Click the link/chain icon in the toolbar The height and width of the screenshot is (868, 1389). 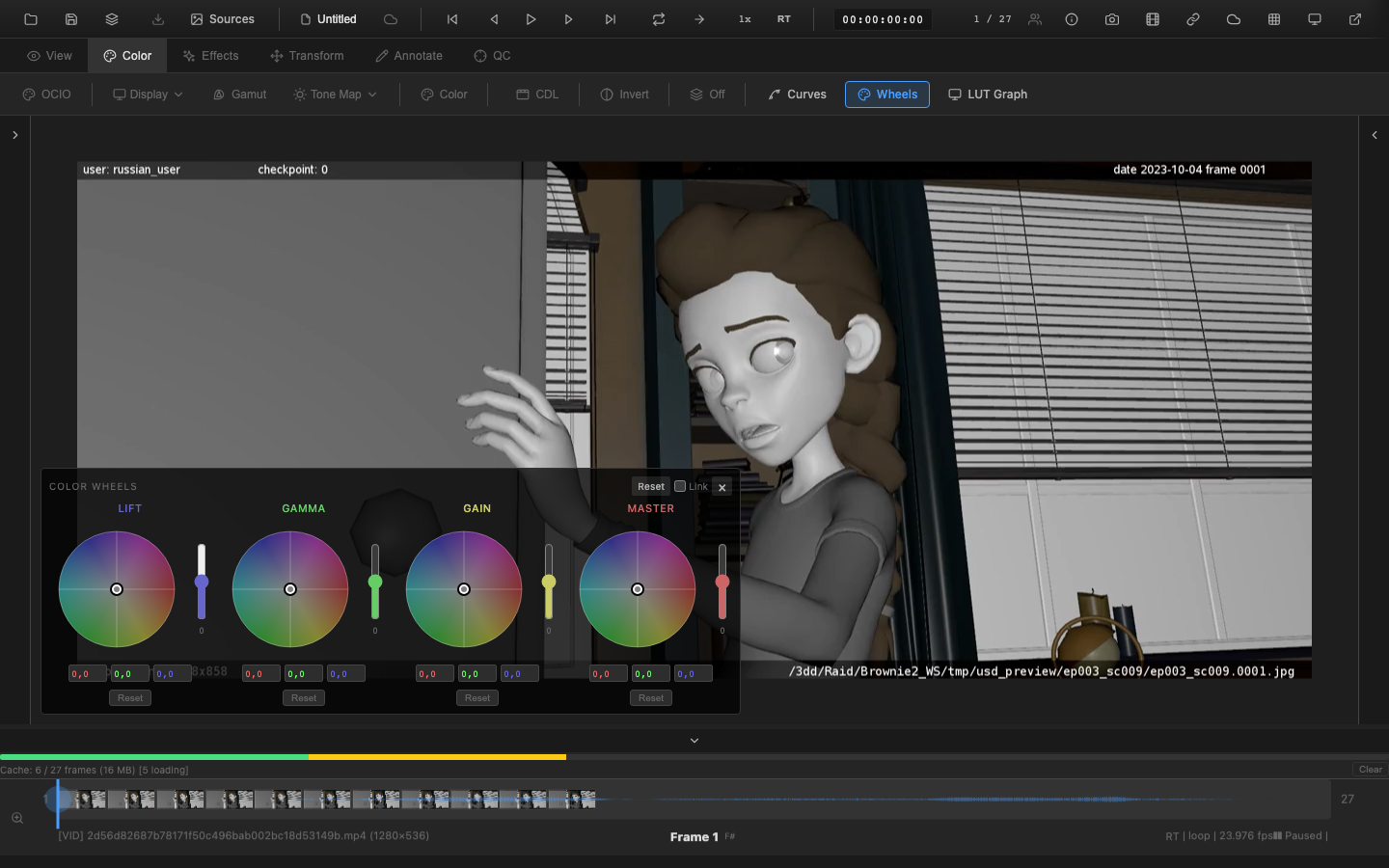(x=1192, y=18)
